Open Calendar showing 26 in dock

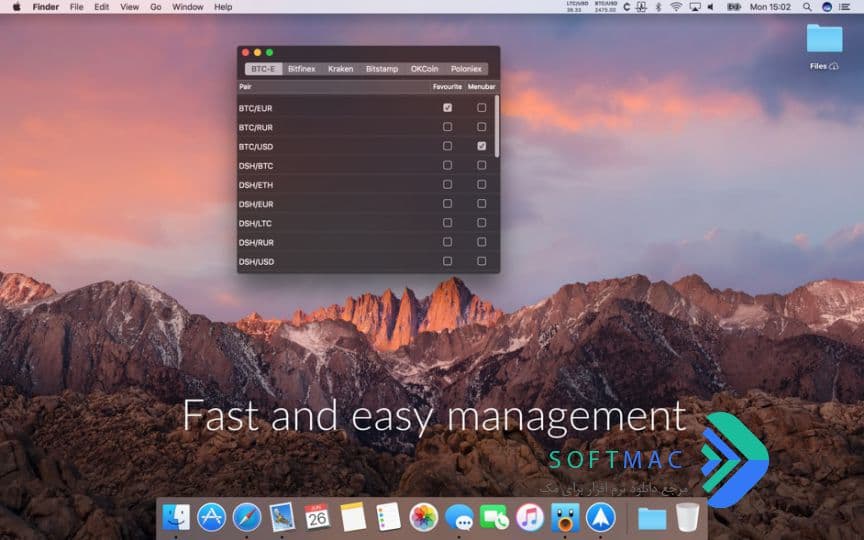[x=317, y=517]
